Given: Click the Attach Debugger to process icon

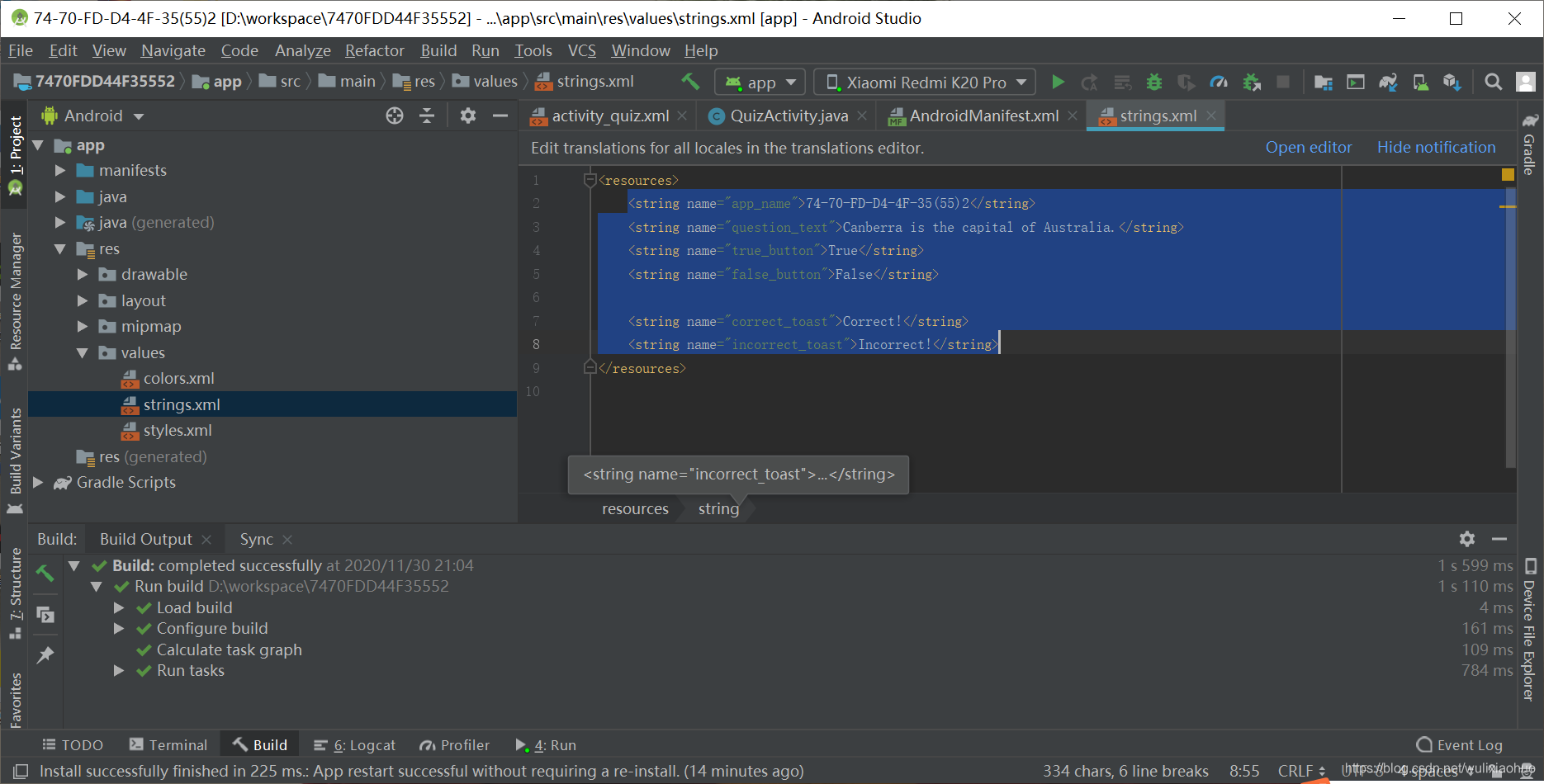Looking at the screenshot, I should (1252, 82).
